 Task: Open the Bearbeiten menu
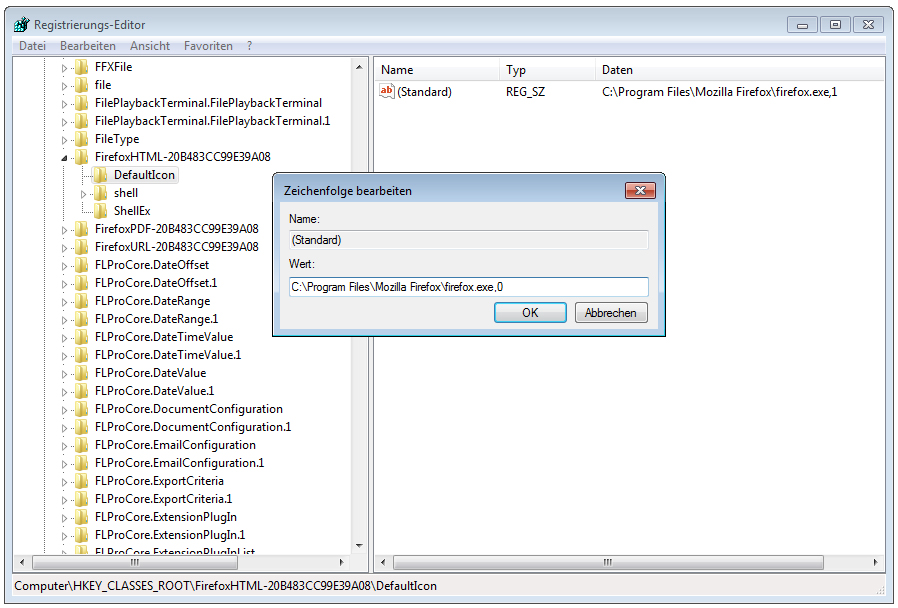point(87,46)
